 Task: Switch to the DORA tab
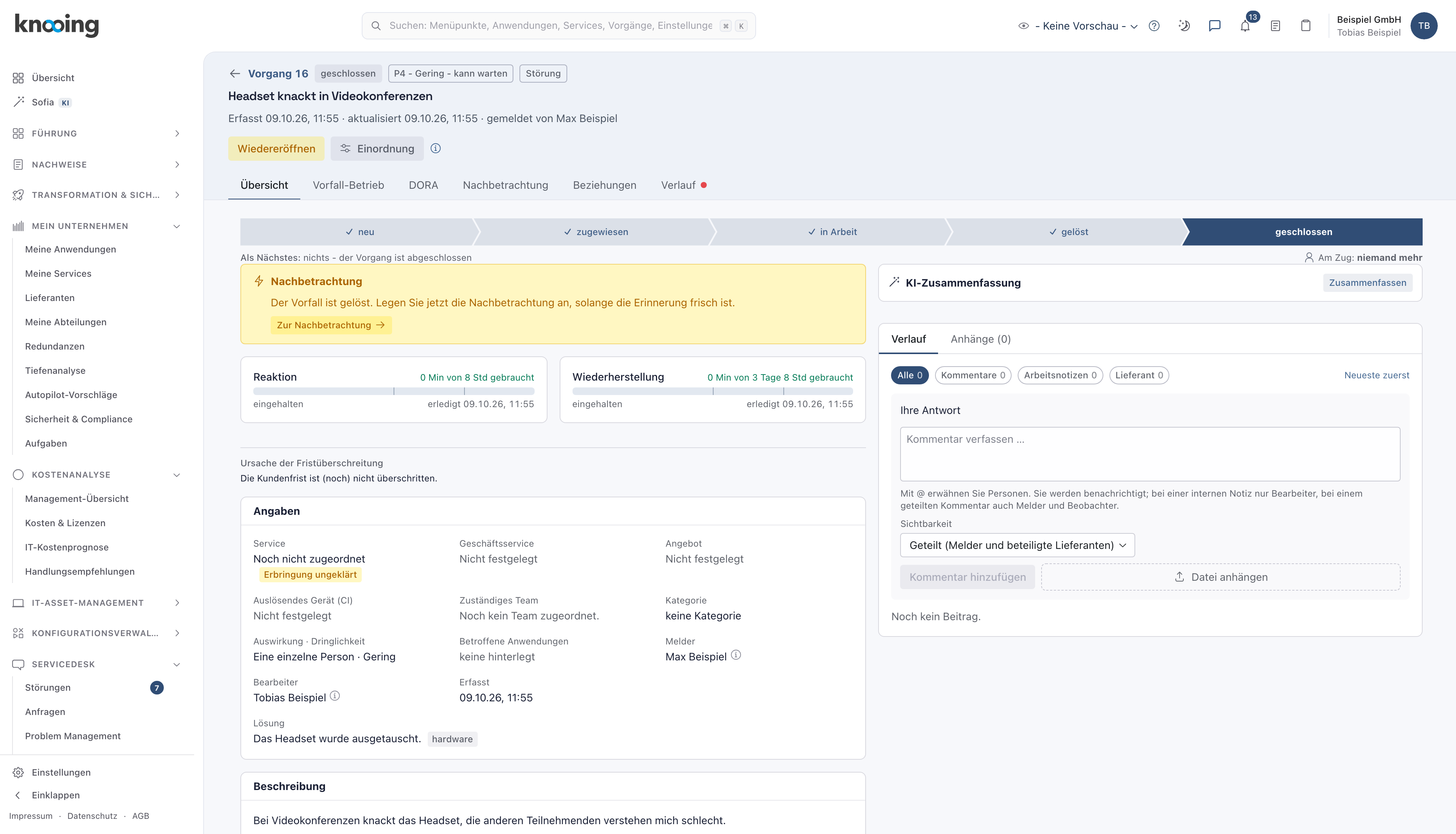click(423, 185)
